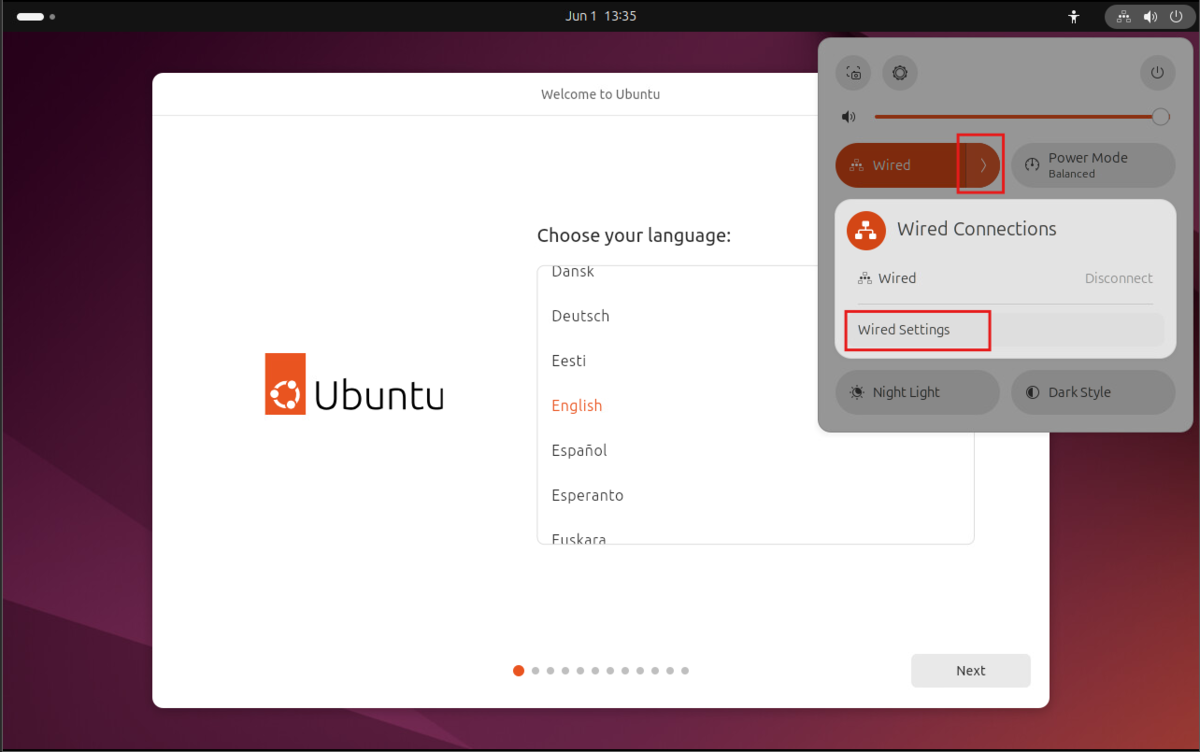
Task: Toggle the Wired network connection
Action: click(x=900, y=165)
